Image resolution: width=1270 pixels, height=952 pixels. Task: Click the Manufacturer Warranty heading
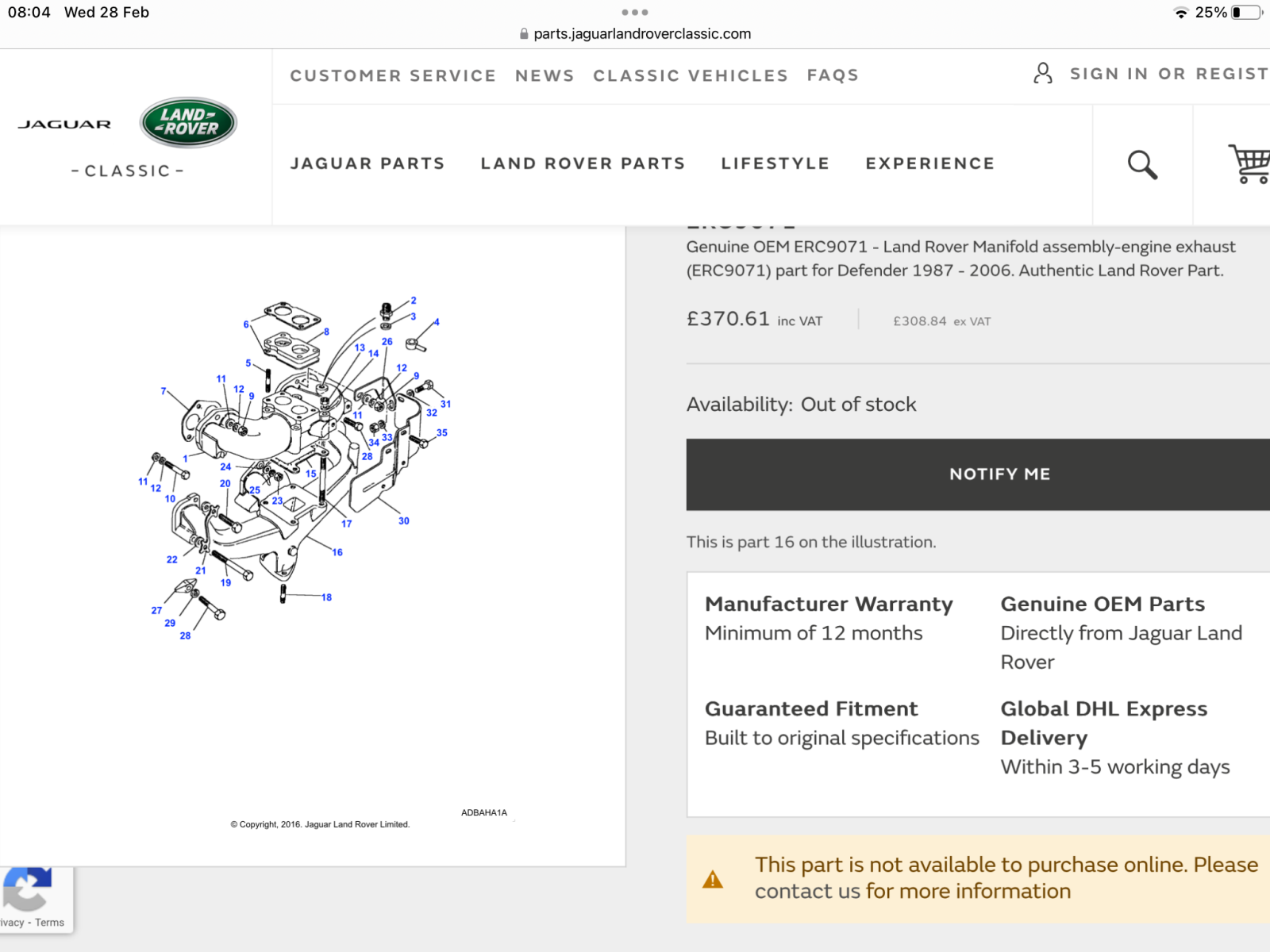(829, 605)
